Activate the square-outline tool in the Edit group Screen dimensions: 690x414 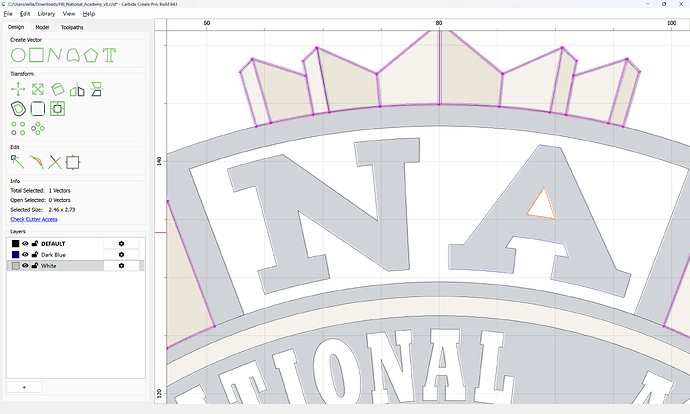pyautogui.click(x=73, y=162)
